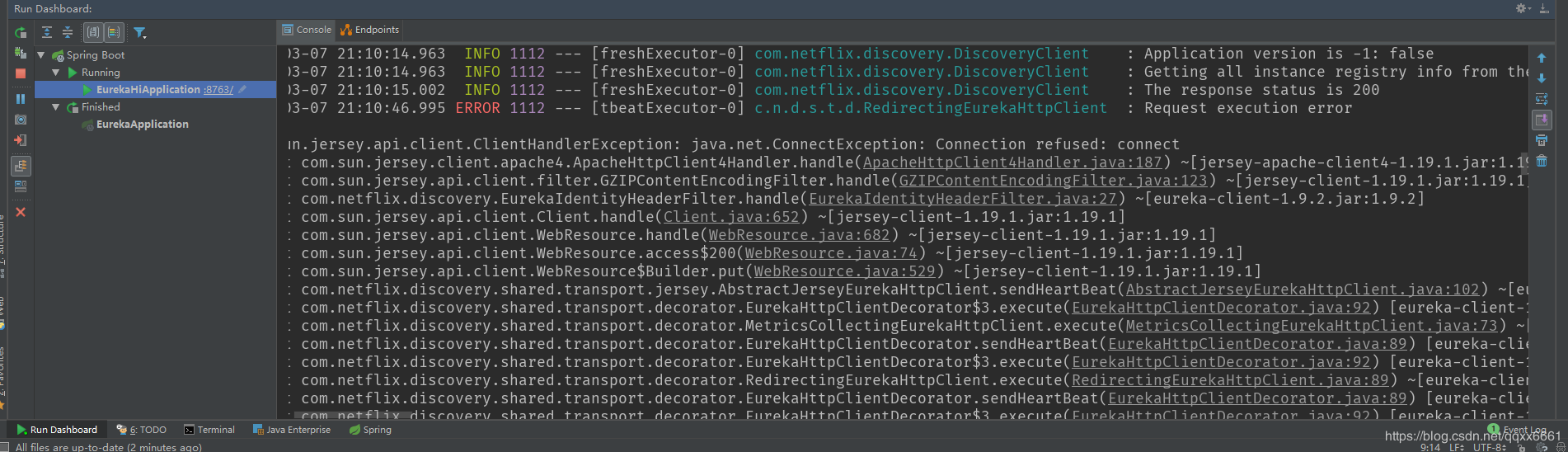The width and height of the screenshot is (1568, 452).
Task: Clear all console output with trash icon
Action: pos(1542,161)
